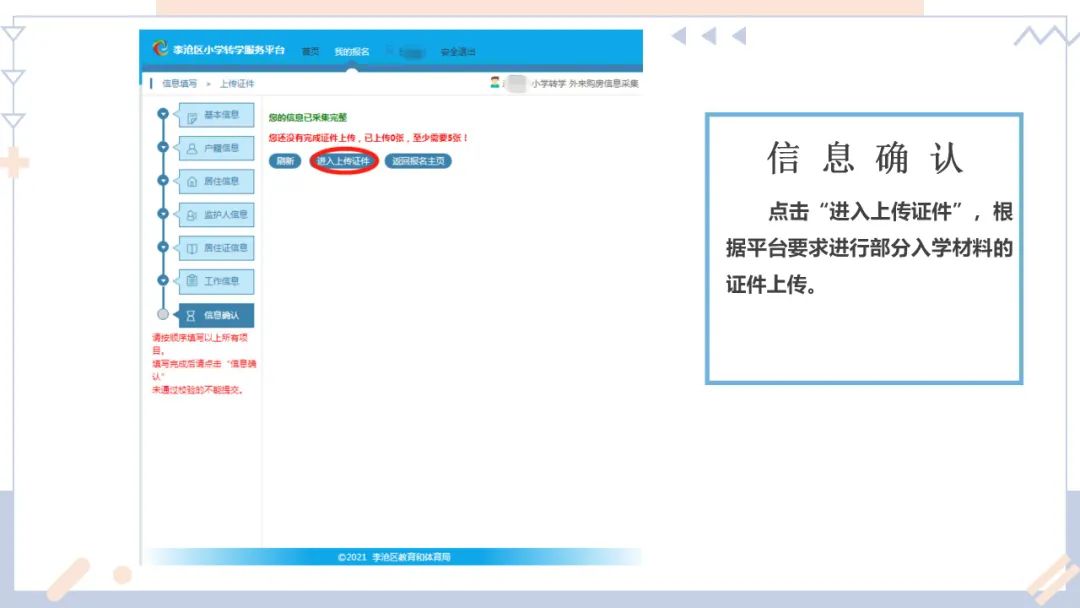Open the 居住证信息 booklet icon
This screenshot has height=608, width=1080.
coord(190,248)
